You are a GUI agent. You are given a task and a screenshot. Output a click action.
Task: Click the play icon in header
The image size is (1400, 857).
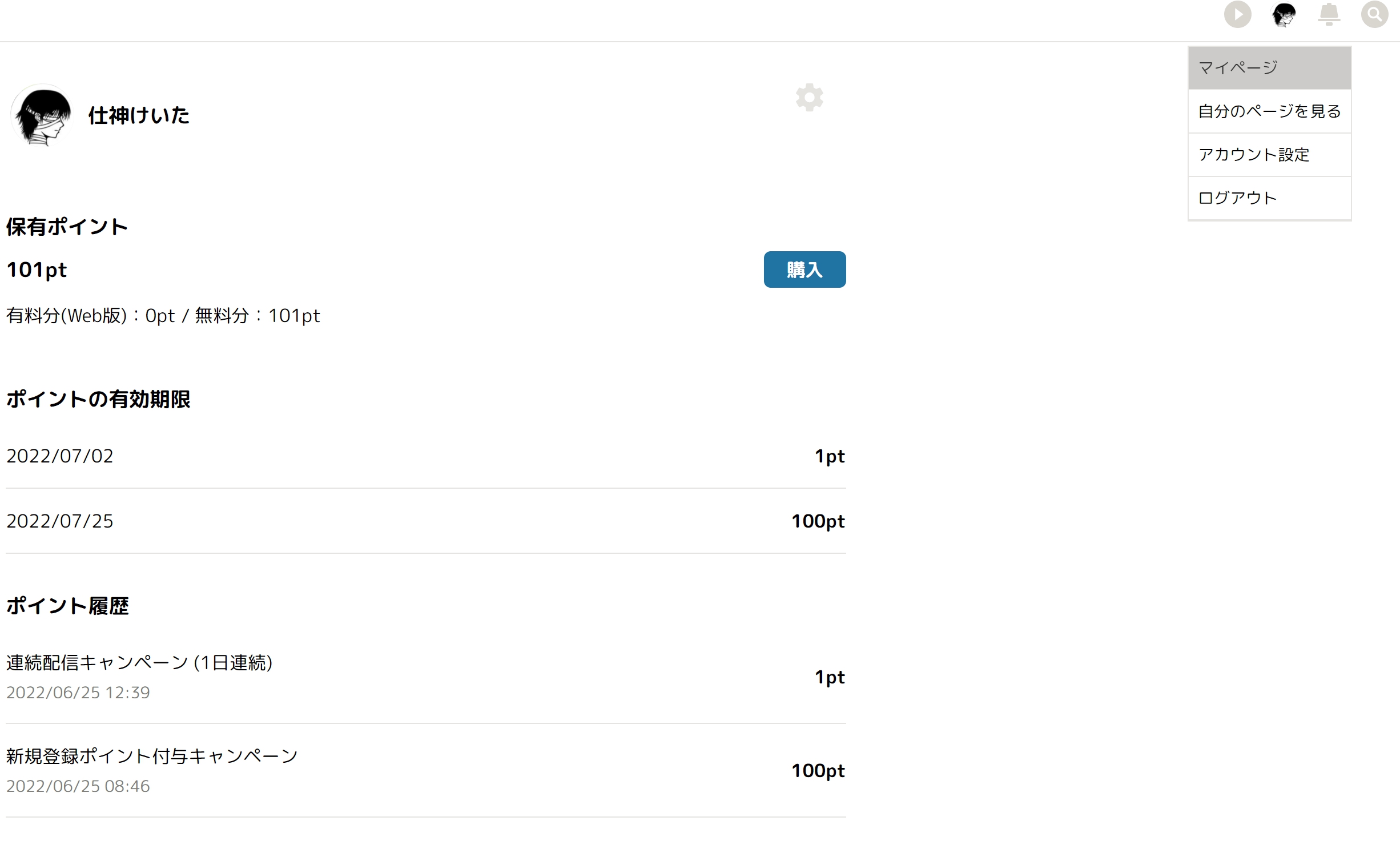point(1237,15)
